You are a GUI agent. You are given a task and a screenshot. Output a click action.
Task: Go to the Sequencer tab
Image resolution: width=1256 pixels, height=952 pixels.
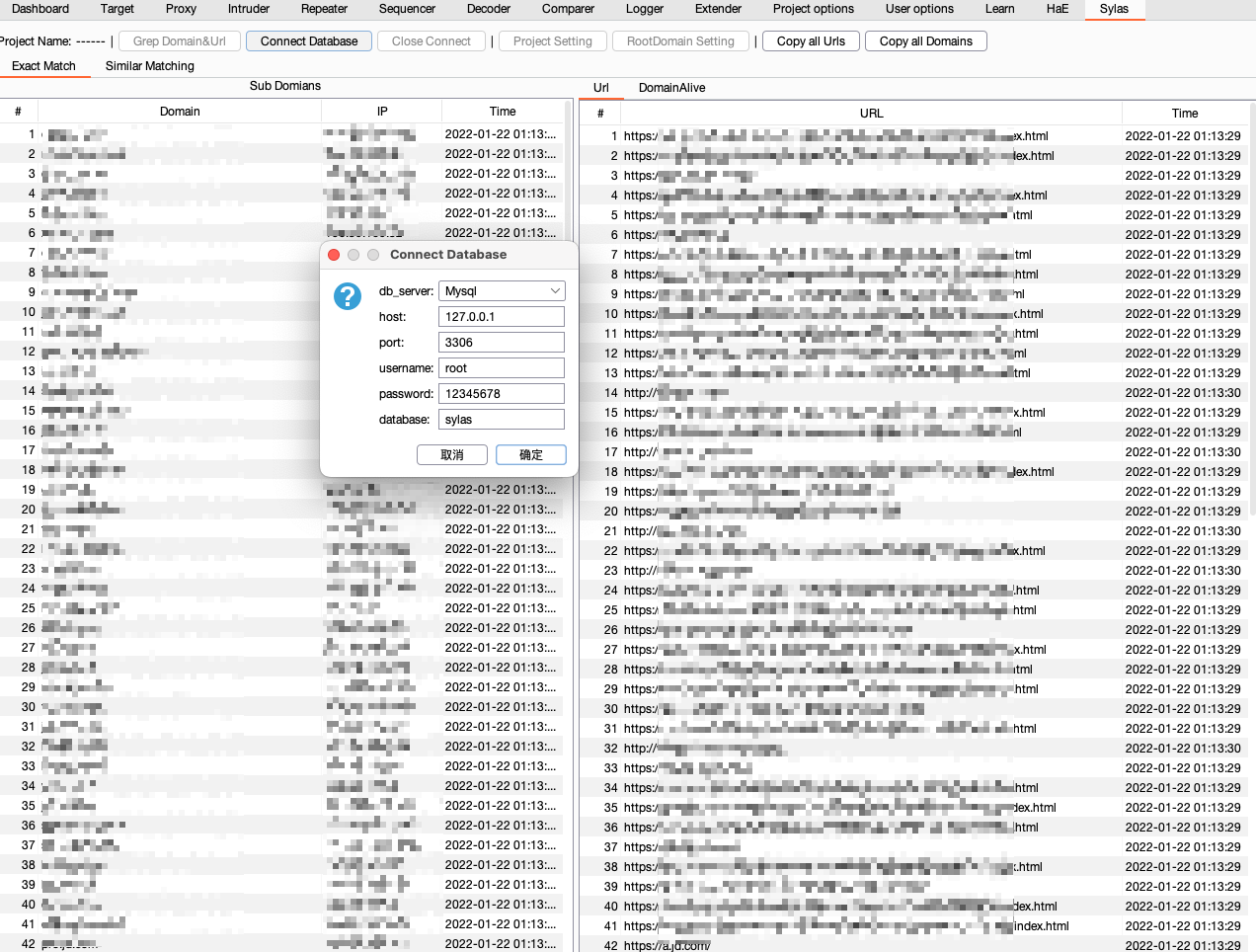[x=408, y=9]
